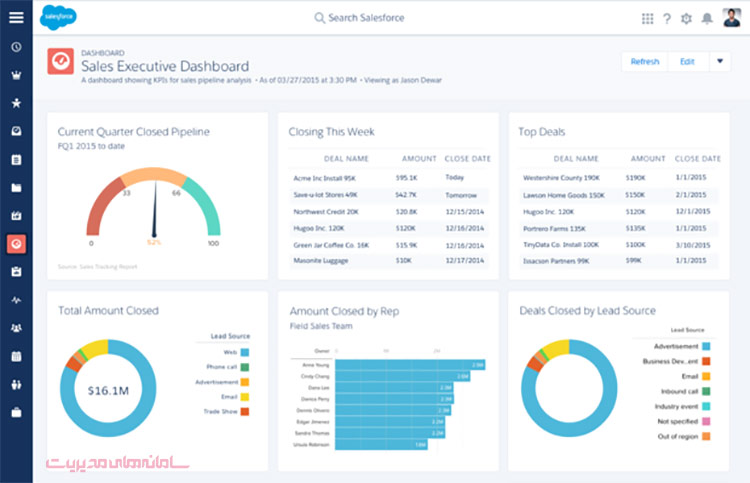This screenshot has width=750, height=483.
Task: Click the Closing This Week card title
Action: tap(331, 132)
